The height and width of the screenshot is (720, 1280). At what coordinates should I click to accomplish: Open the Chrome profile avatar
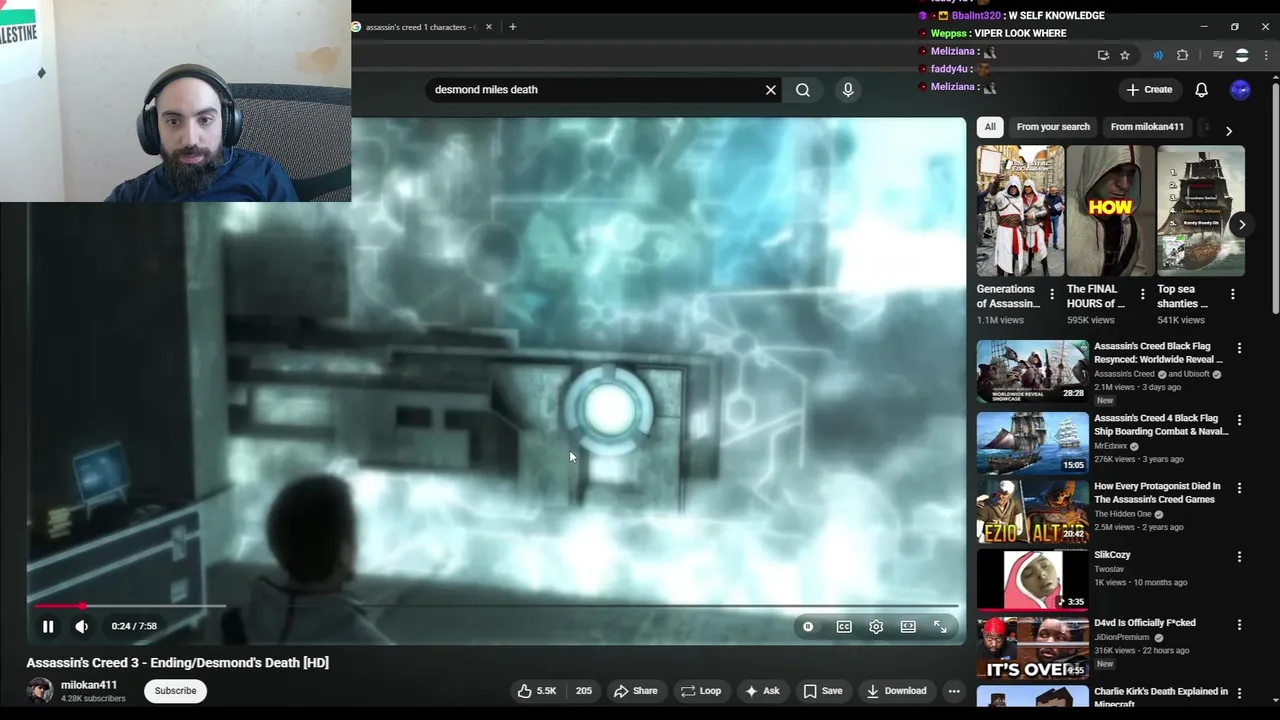click(x=1242, y=56)
